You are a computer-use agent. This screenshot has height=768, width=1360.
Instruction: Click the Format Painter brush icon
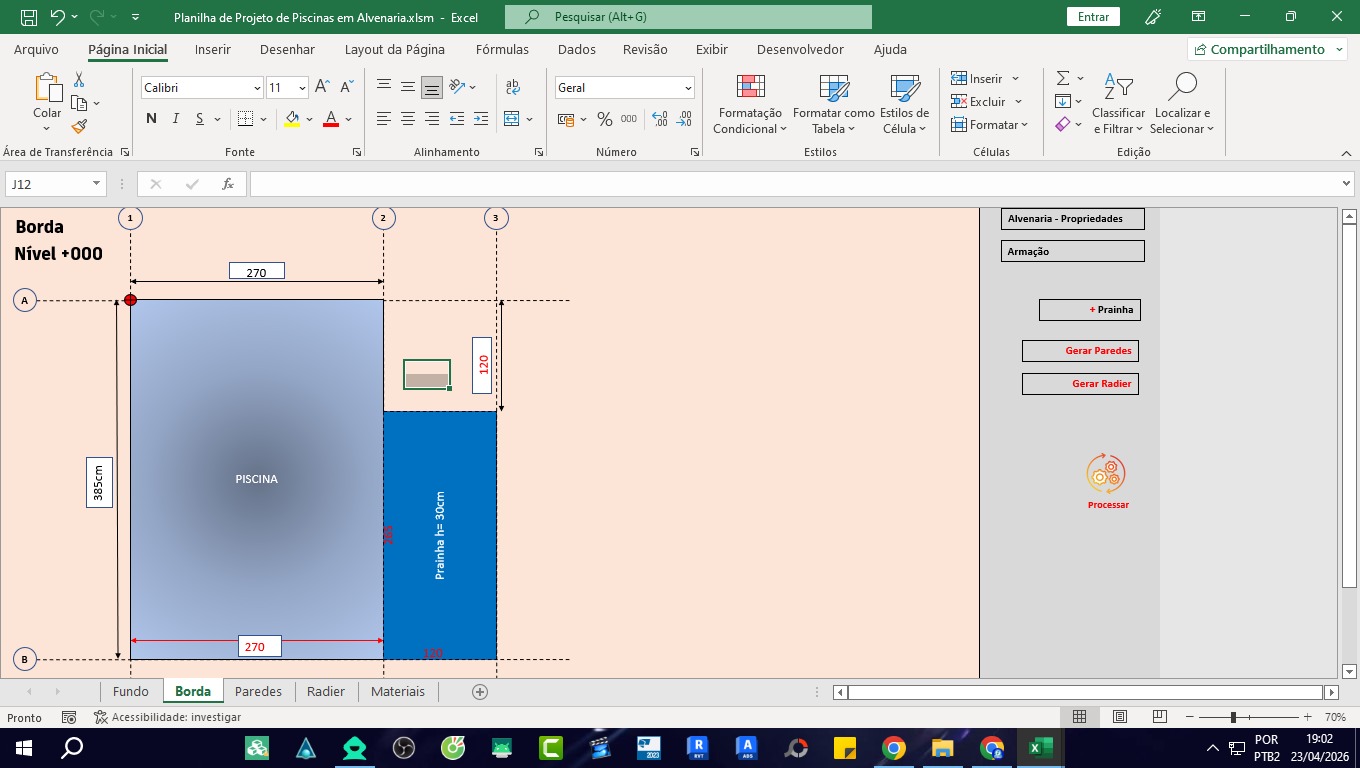[79, 126]
